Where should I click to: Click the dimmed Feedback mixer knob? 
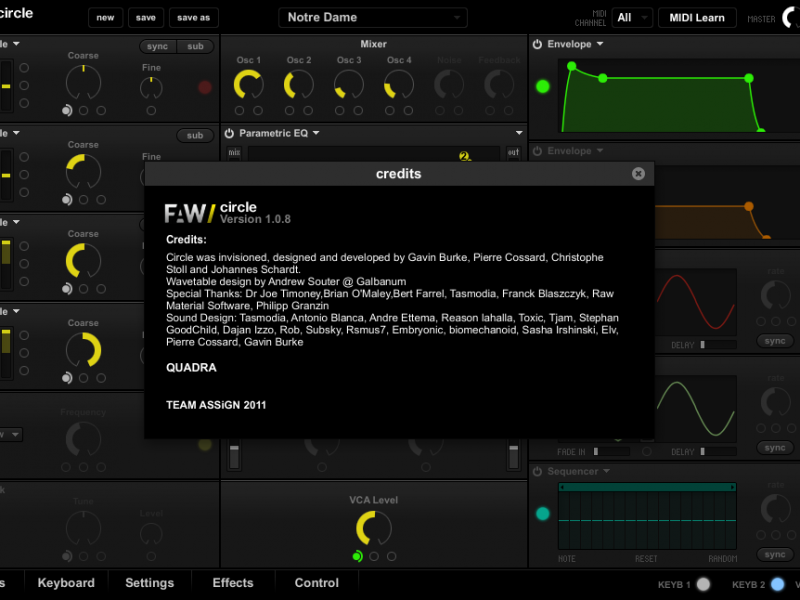(499, 85)
